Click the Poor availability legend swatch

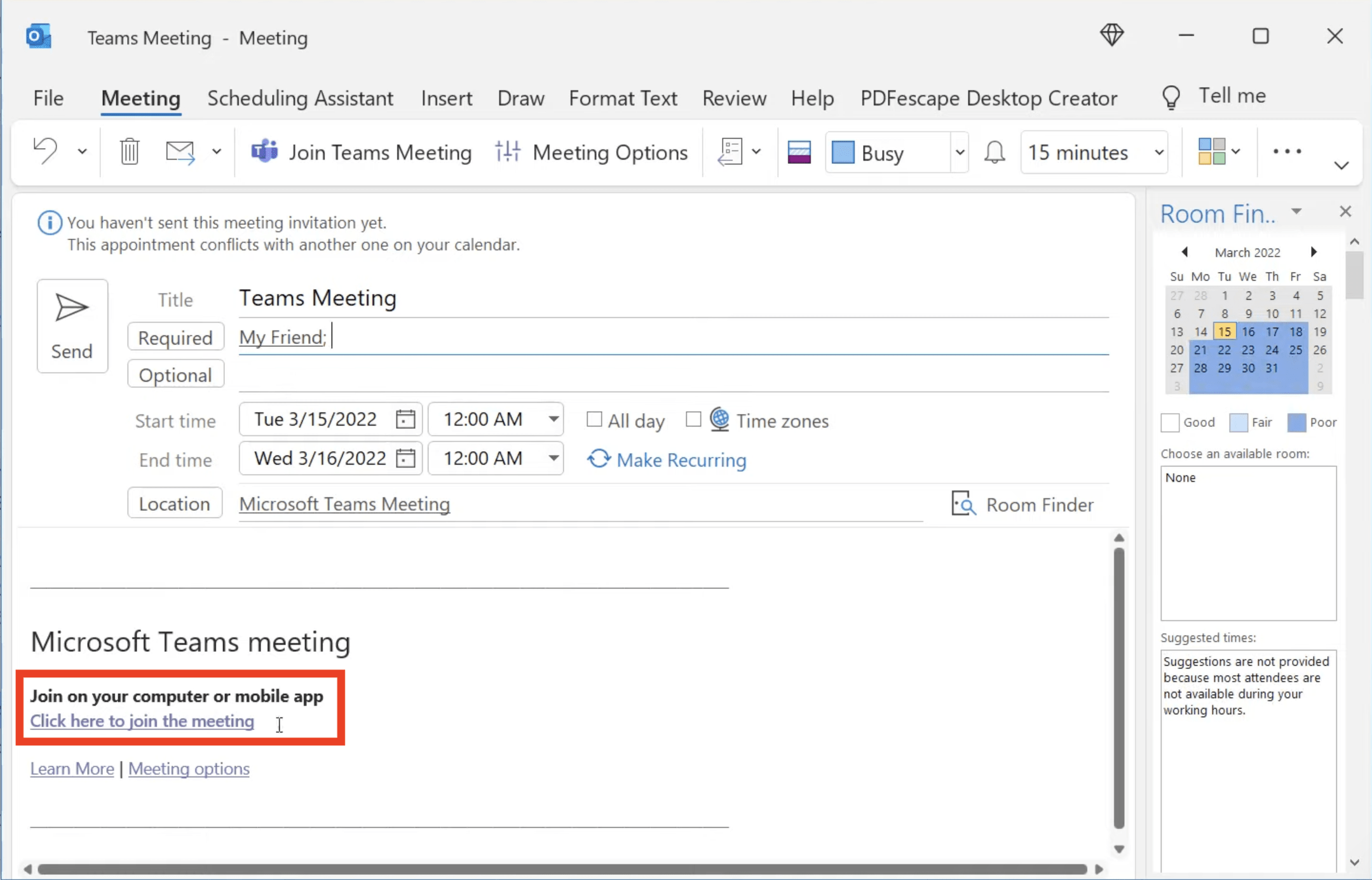pyautogui.click(x=1296, y=423)
